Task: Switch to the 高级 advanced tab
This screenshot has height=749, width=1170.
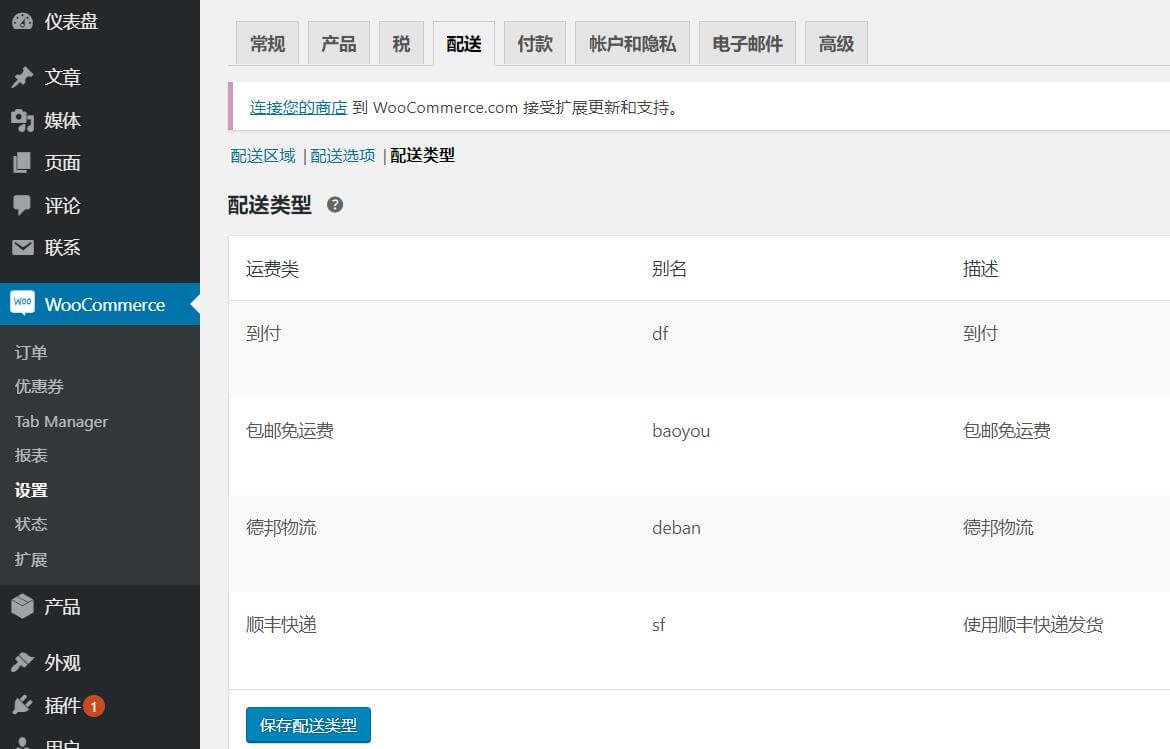Action: tap(836, 42)
